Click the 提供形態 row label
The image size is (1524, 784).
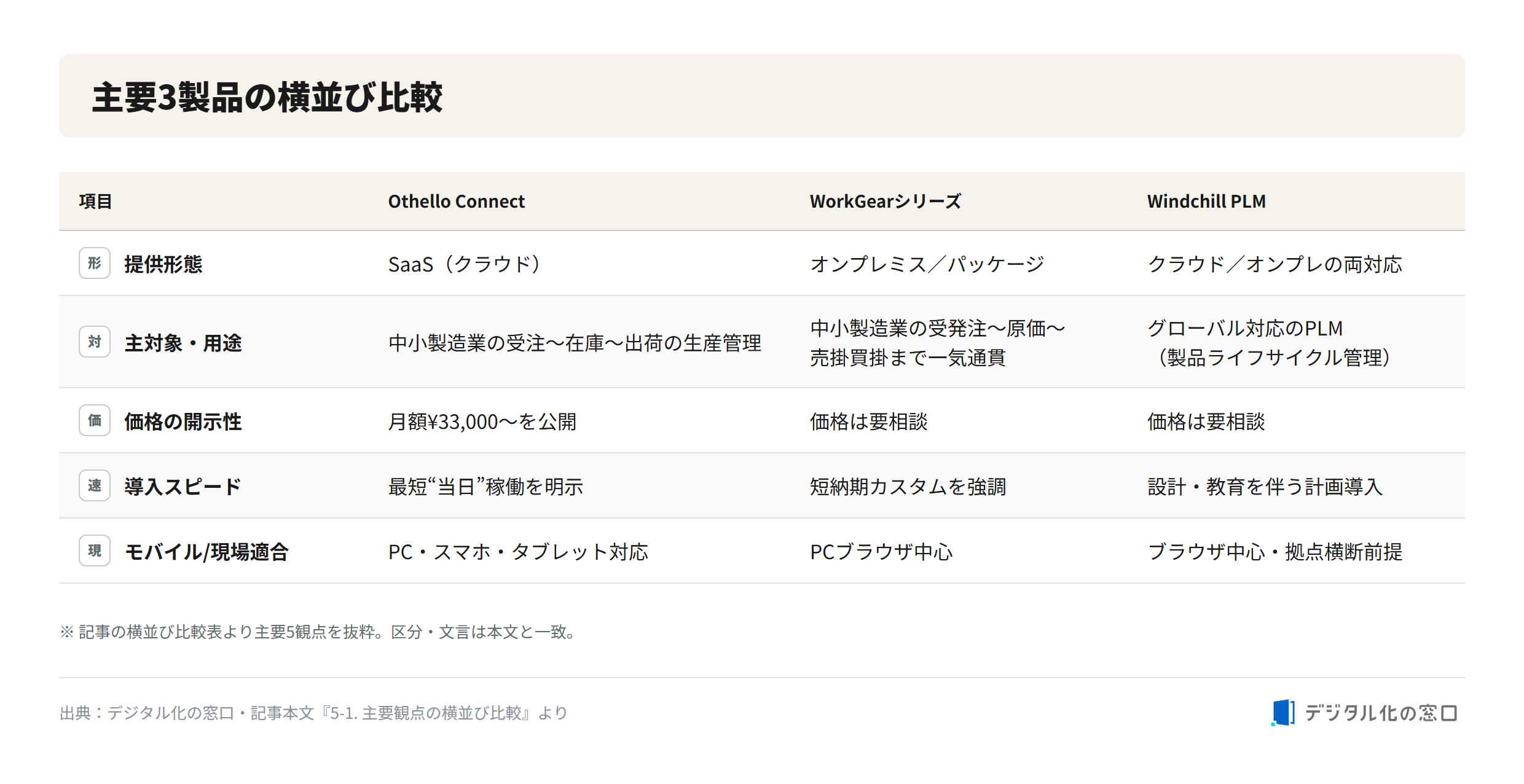(x=163, y=264)
